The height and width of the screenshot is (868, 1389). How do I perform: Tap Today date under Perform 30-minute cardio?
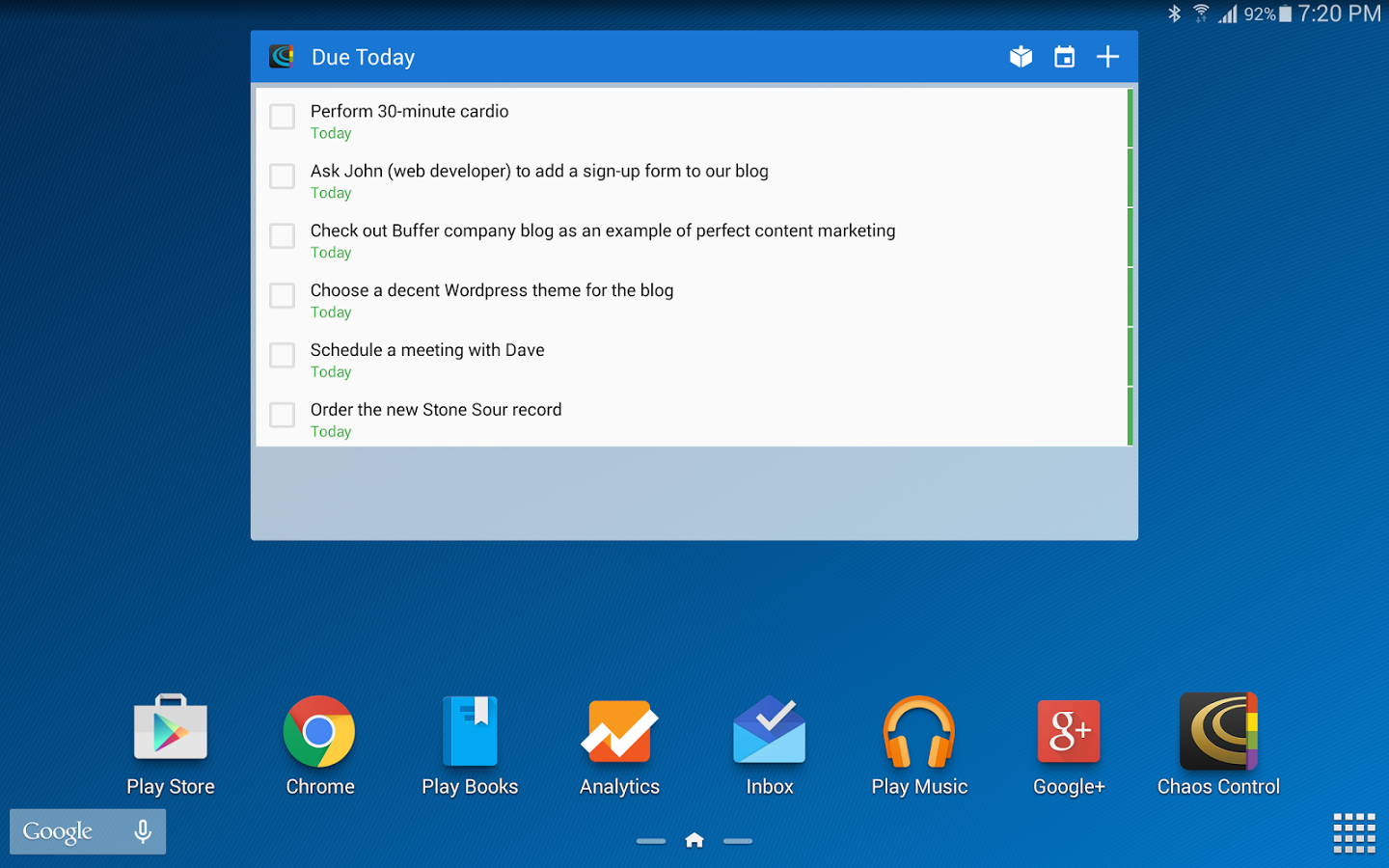click(x=331, y=133)
